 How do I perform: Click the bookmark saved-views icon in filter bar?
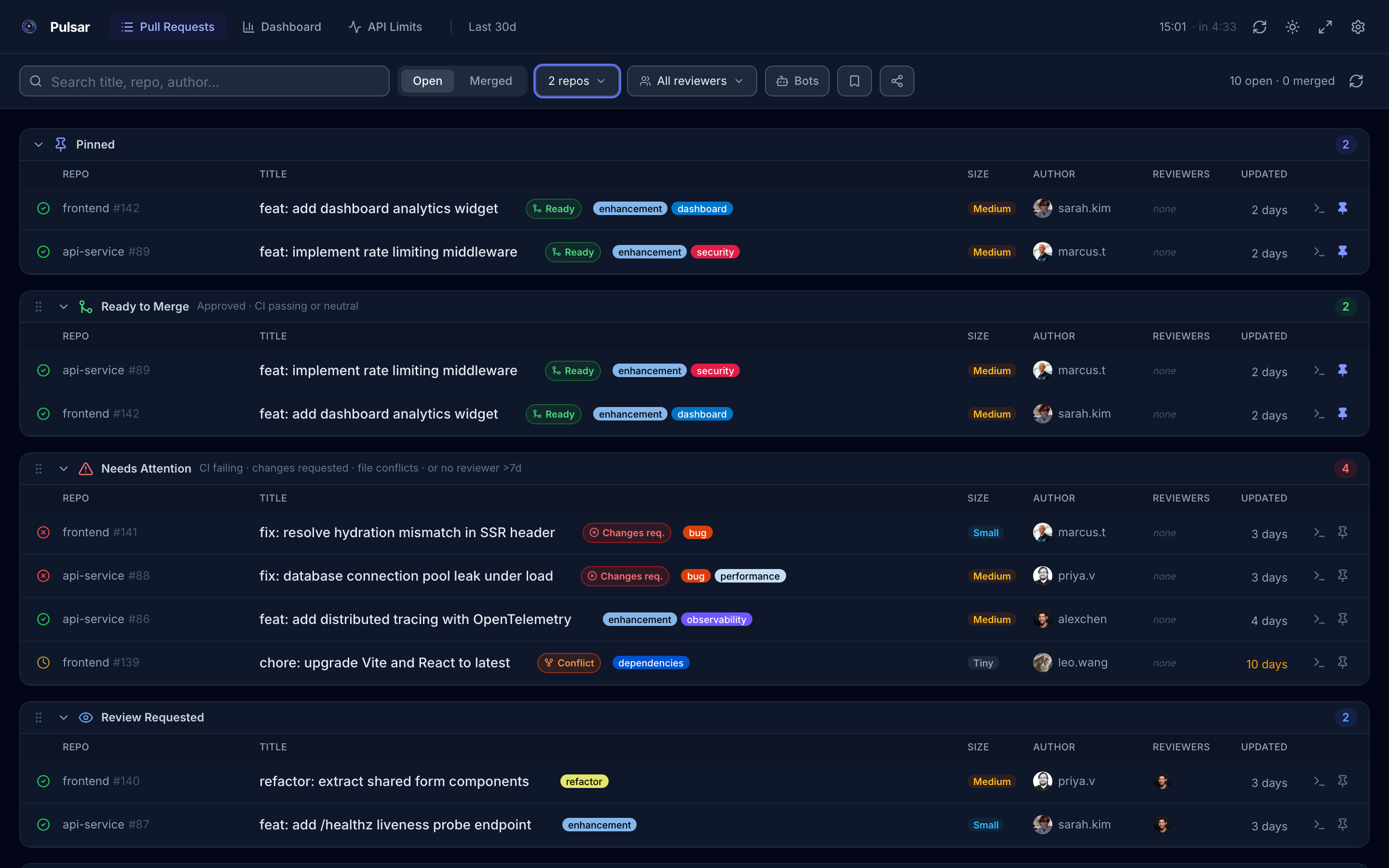click(x=854, y=81)
